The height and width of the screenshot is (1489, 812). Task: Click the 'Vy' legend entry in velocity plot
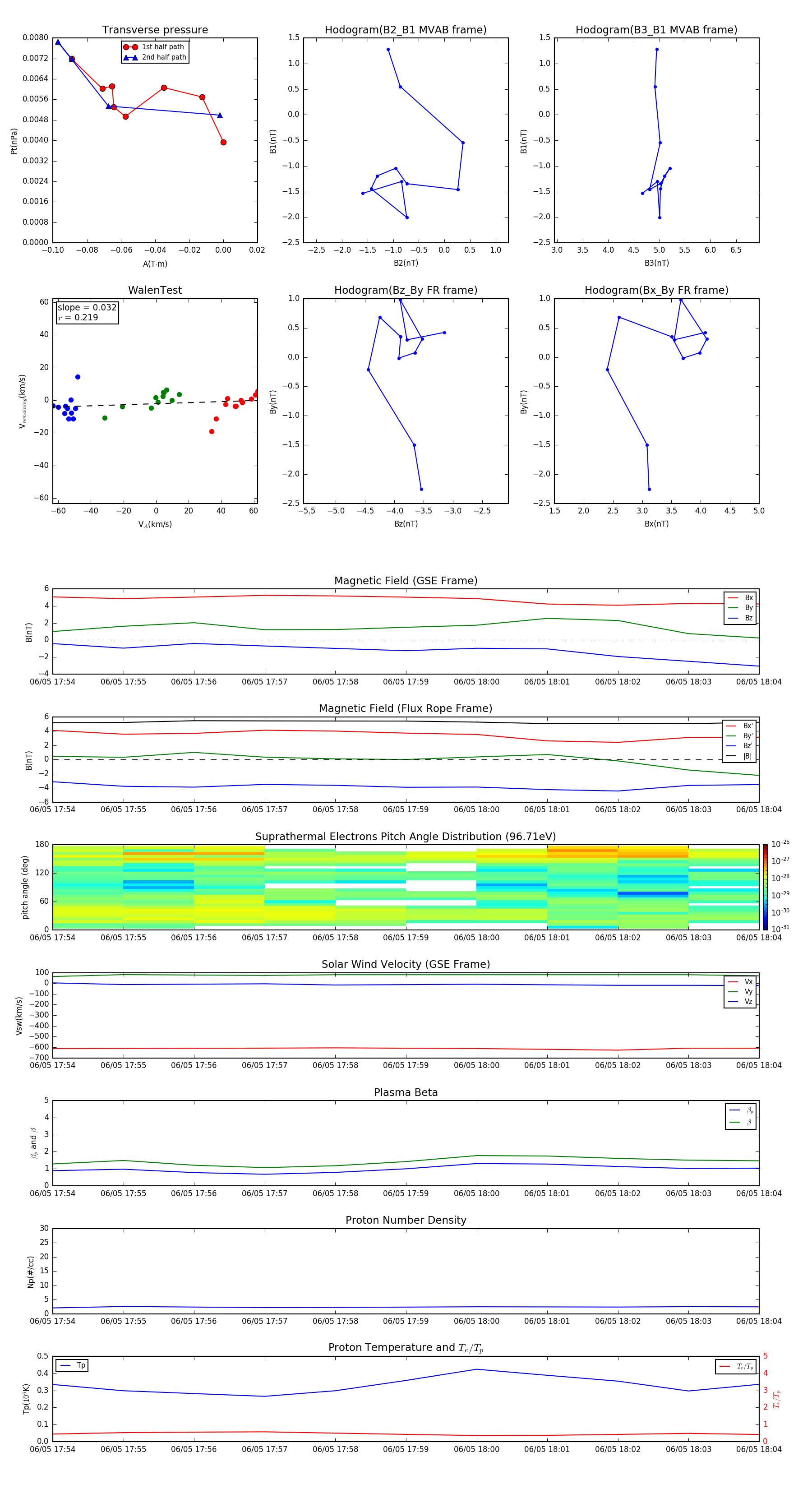click(x=740, y=991)
